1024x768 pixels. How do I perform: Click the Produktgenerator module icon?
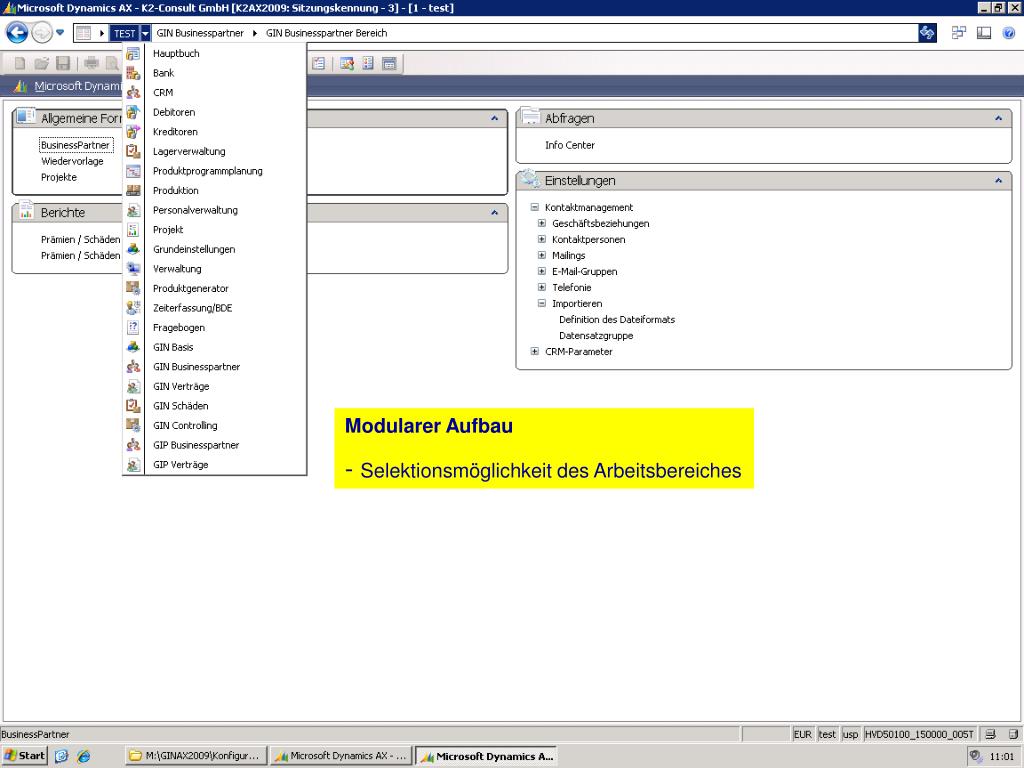[x=133, y=289]
